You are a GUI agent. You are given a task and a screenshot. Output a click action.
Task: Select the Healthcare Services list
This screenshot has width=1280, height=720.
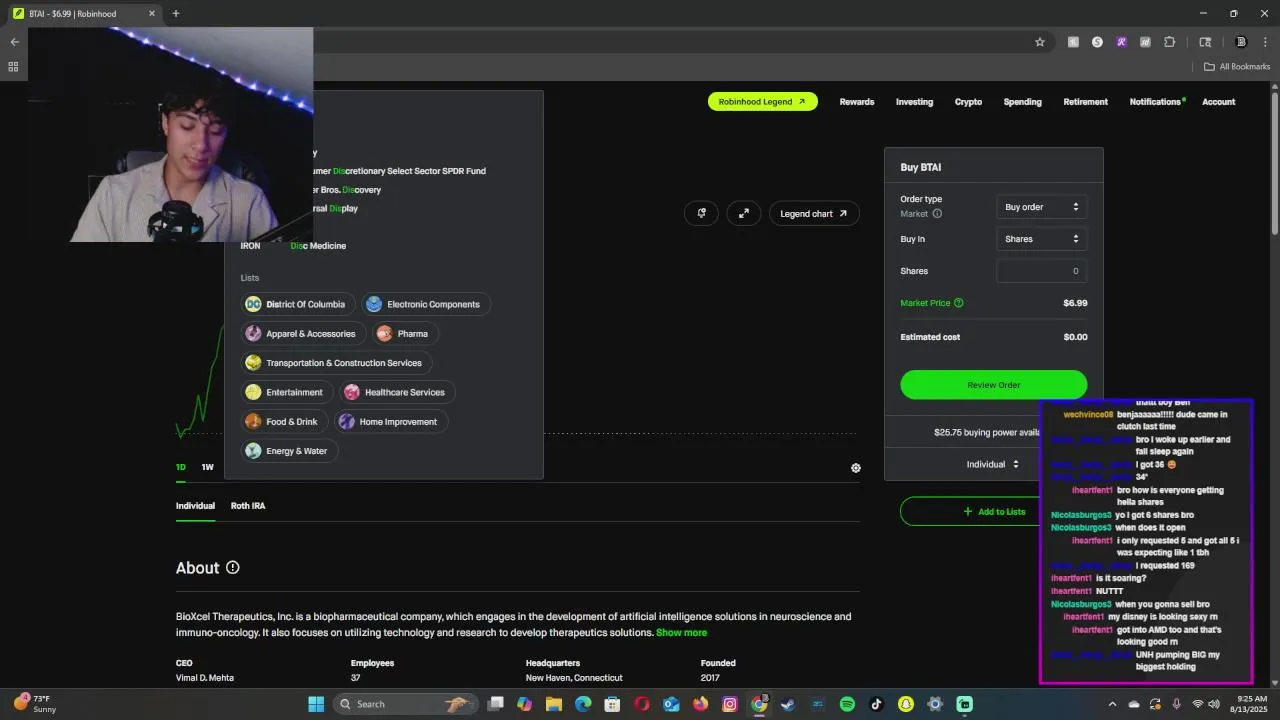396,392
